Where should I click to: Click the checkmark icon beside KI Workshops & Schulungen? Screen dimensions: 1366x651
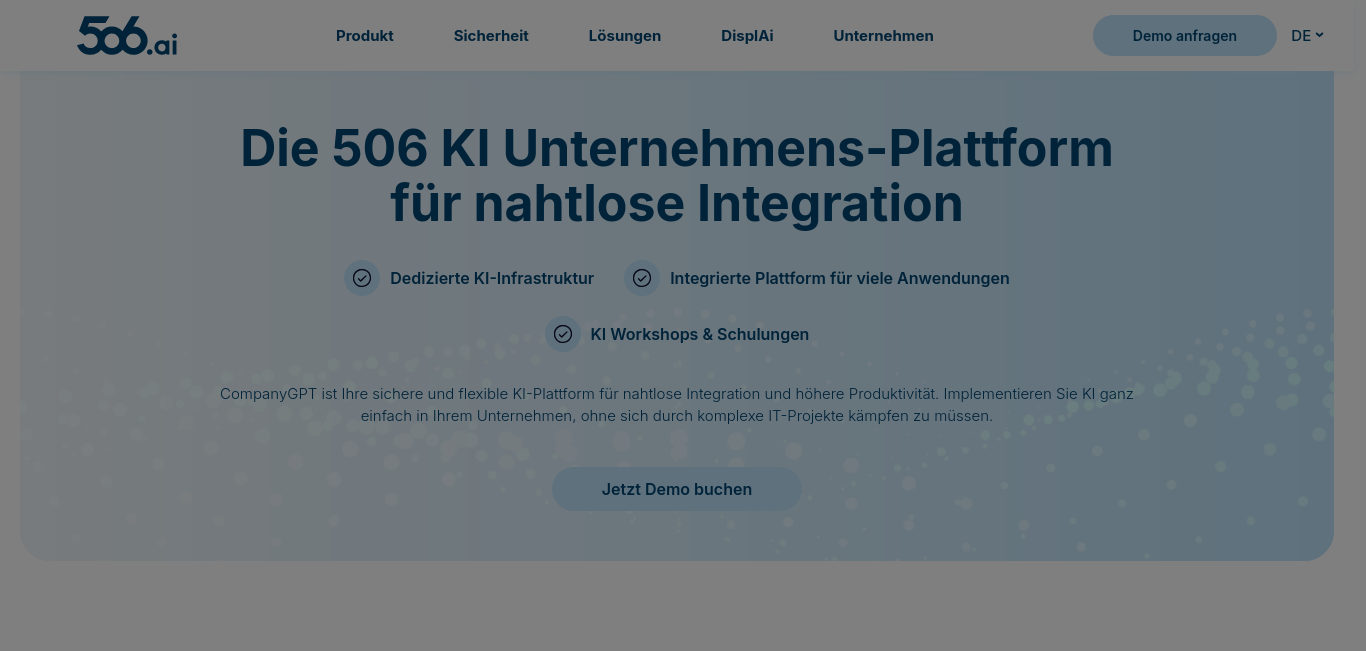[563, 334]
